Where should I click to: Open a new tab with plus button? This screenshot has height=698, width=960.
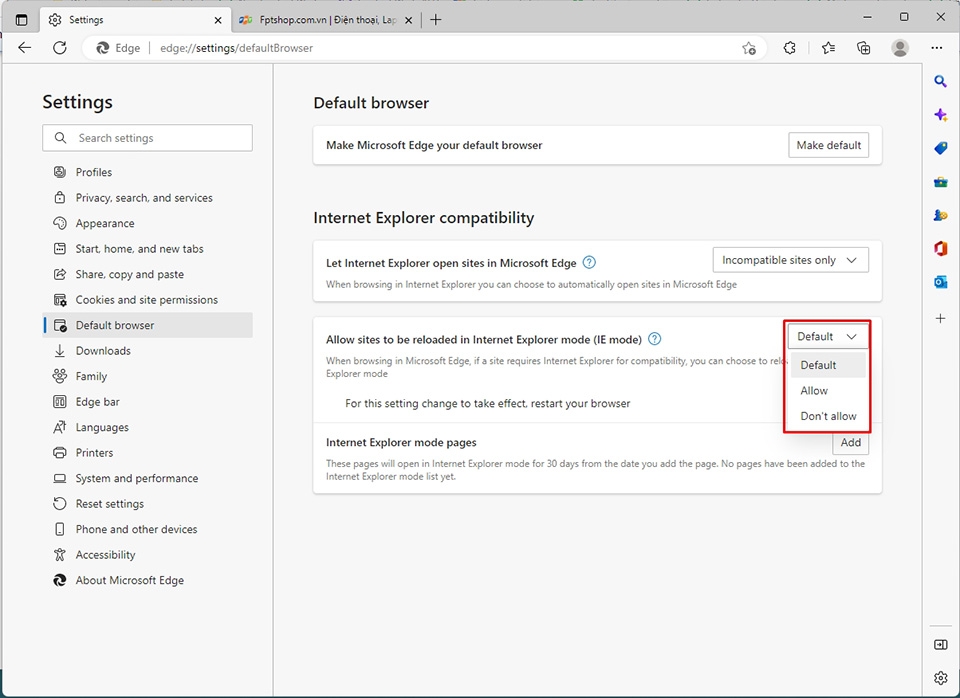[x=435, y=20]
